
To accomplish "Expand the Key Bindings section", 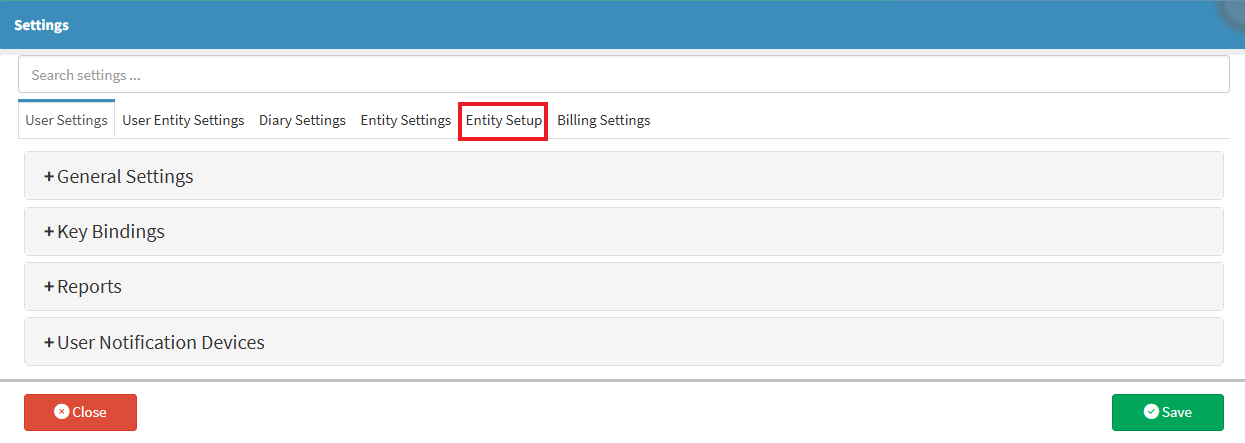I will tap(623, 231).
